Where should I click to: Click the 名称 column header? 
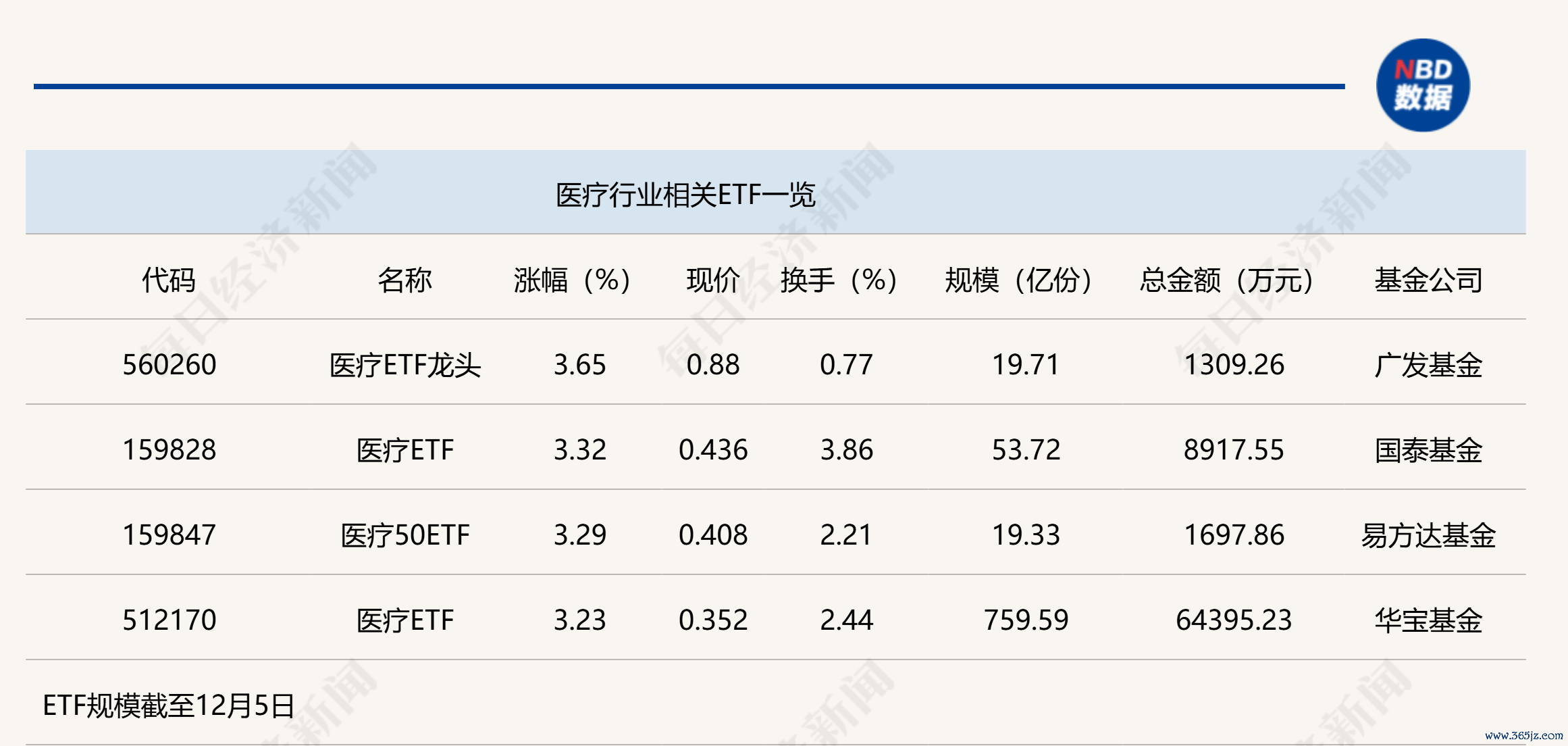click(x=404, y=280)
